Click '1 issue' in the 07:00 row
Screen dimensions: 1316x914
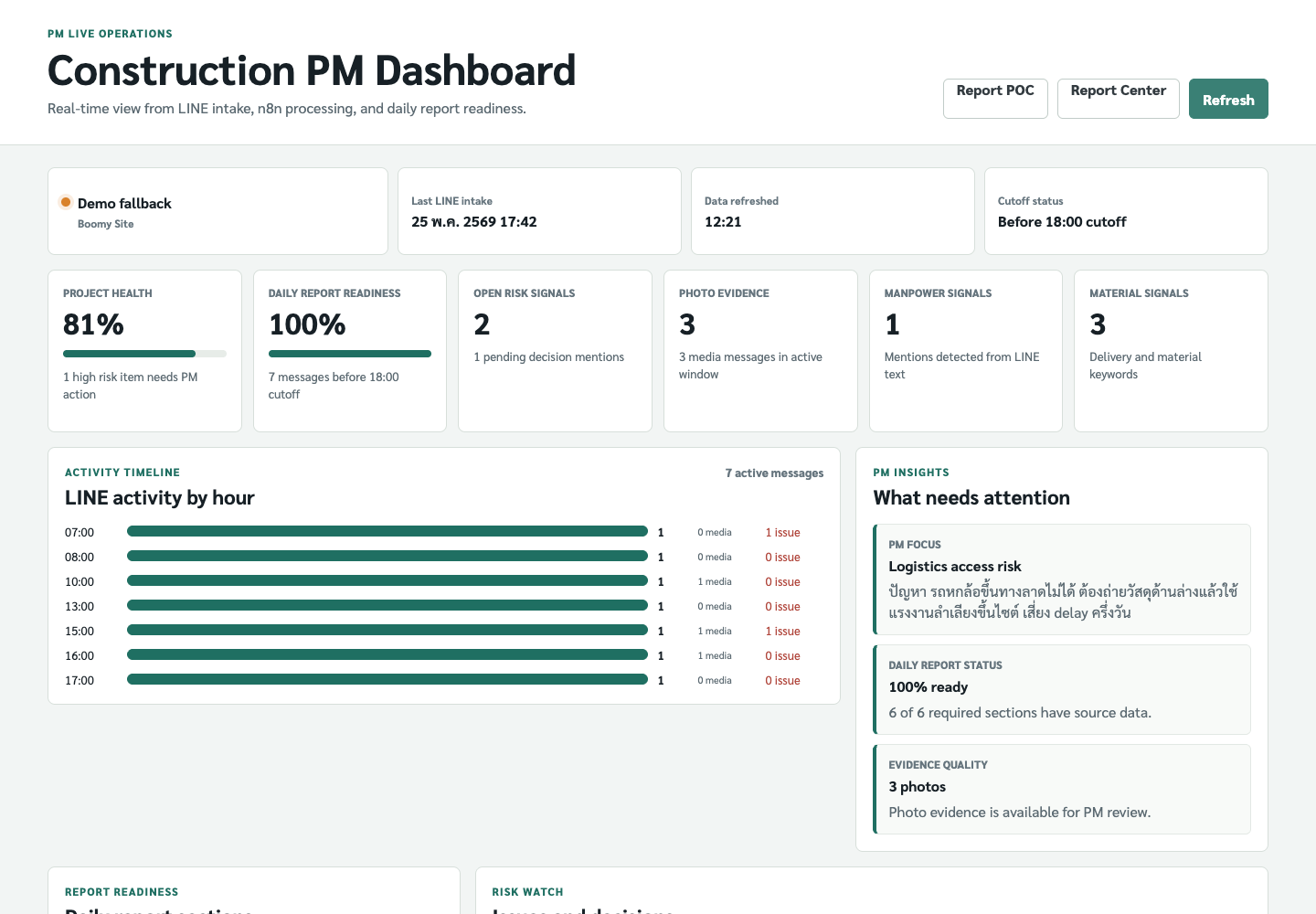[x=782, y=533]
